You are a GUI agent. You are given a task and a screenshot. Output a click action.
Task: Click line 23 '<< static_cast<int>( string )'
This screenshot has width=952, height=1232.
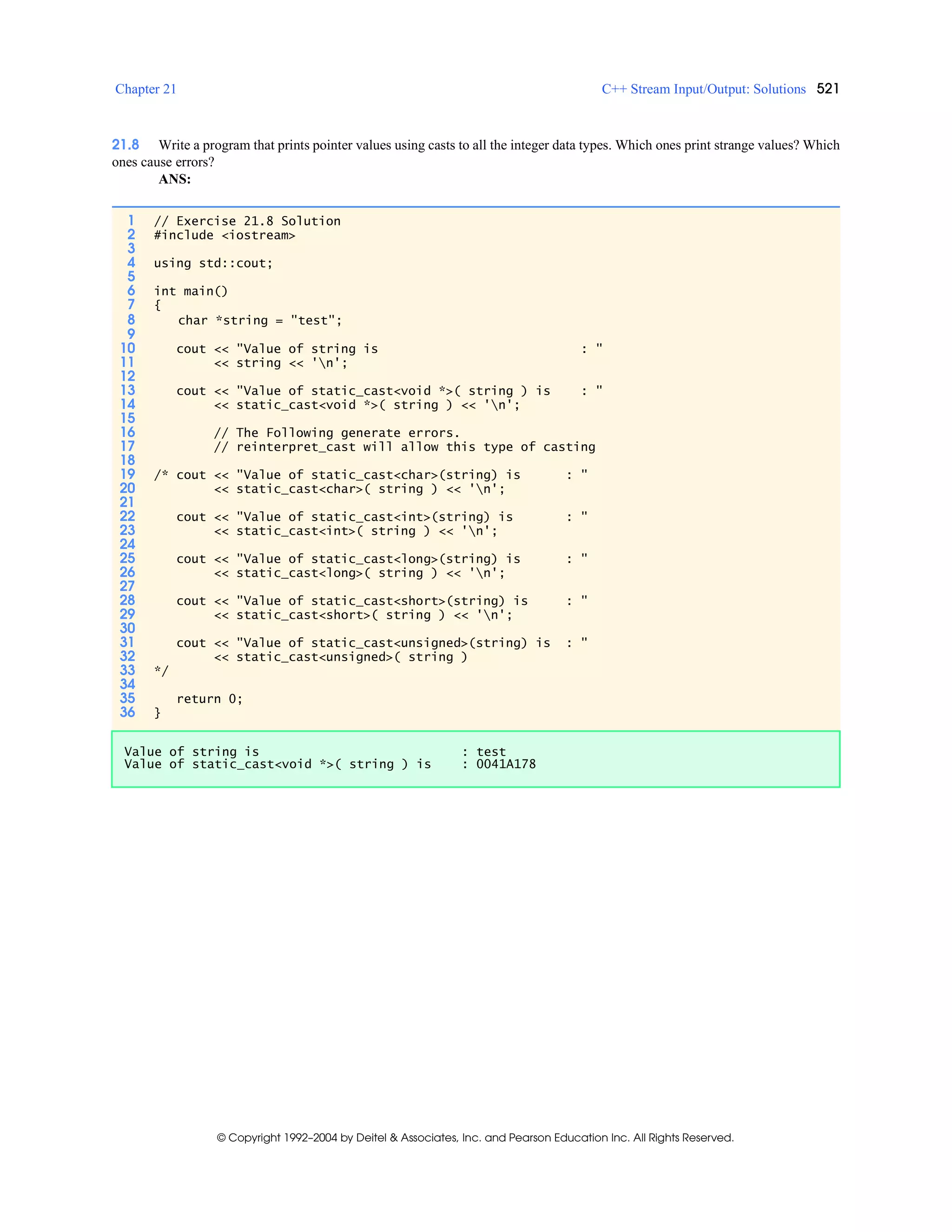[x=356, y=531]
